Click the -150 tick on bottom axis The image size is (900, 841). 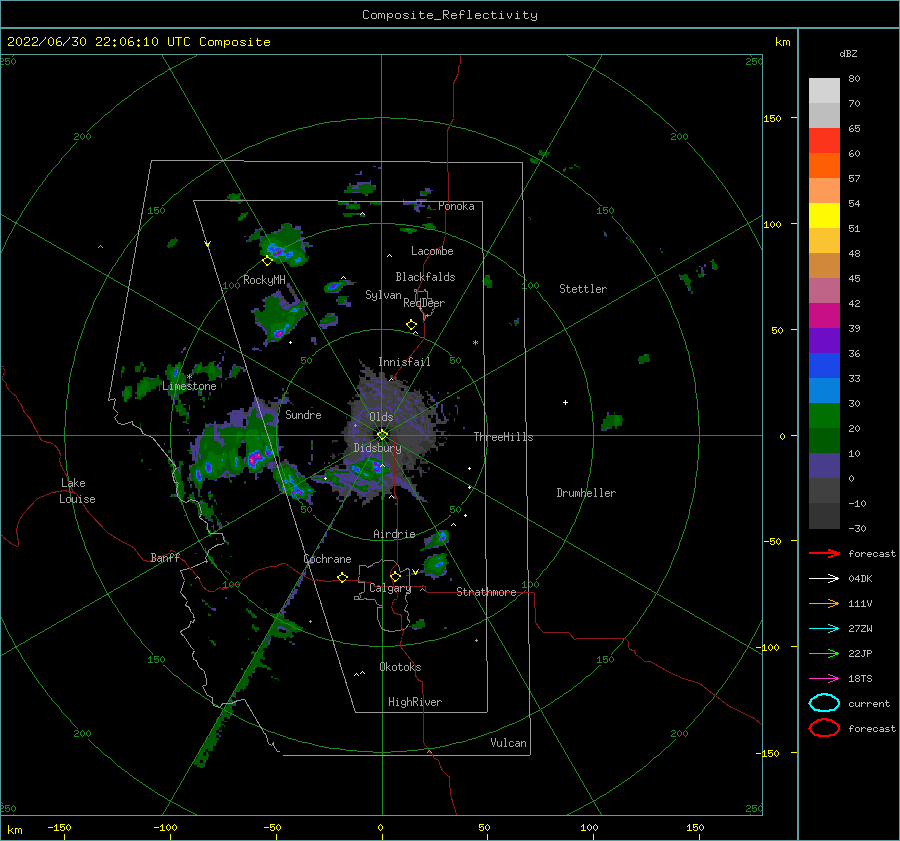click(x=59, y=827)
